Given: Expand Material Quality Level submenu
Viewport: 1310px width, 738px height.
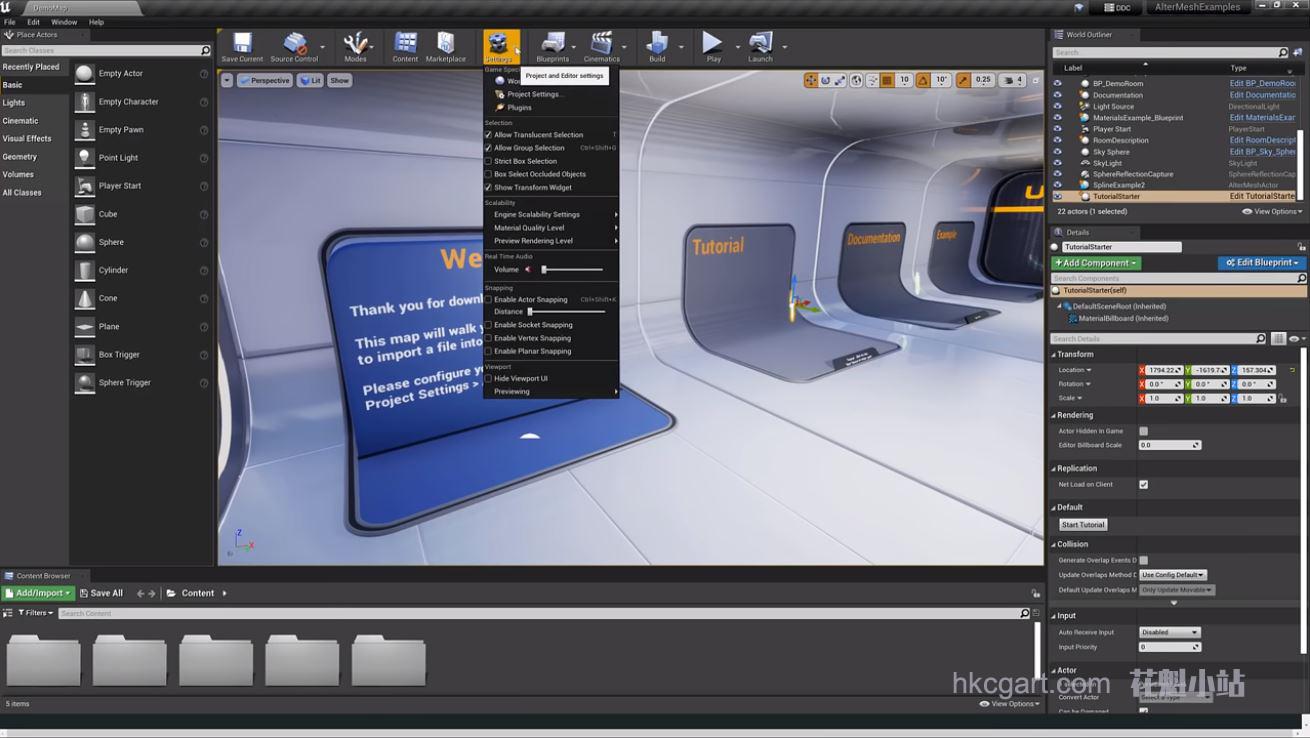Looking at the screenshot, I should click(x=551, y=227).
